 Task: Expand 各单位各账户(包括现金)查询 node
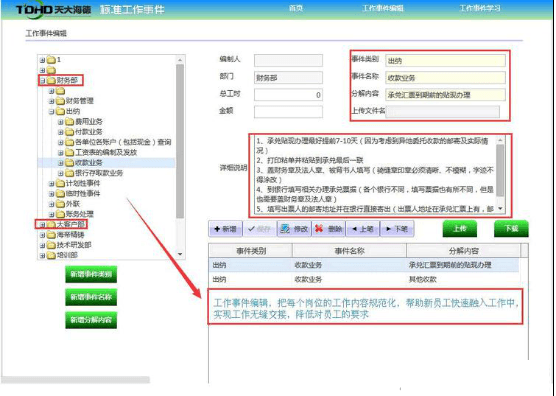pos(61,143)
